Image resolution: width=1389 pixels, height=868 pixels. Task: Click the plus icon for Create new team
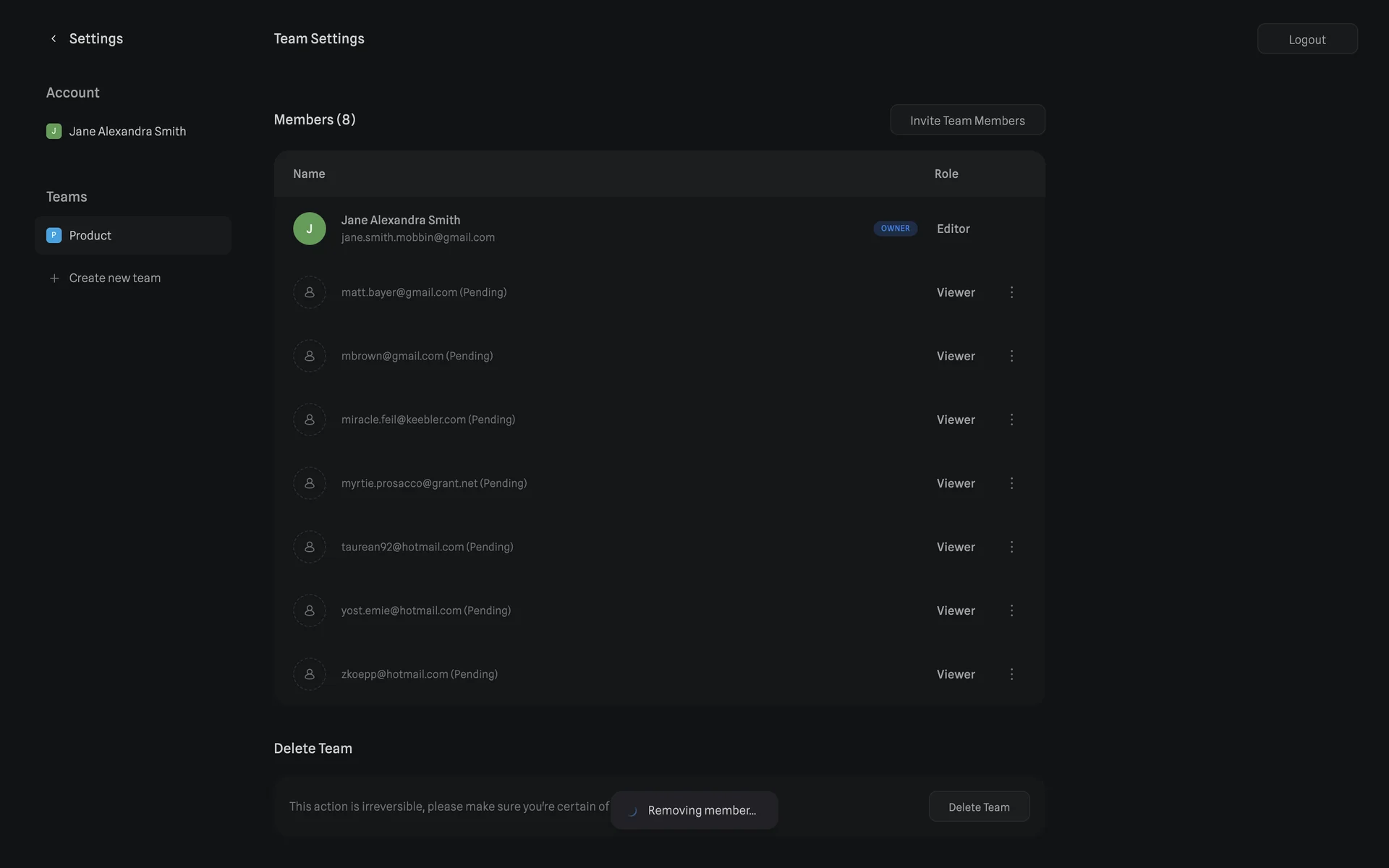(x=54, y=278)
